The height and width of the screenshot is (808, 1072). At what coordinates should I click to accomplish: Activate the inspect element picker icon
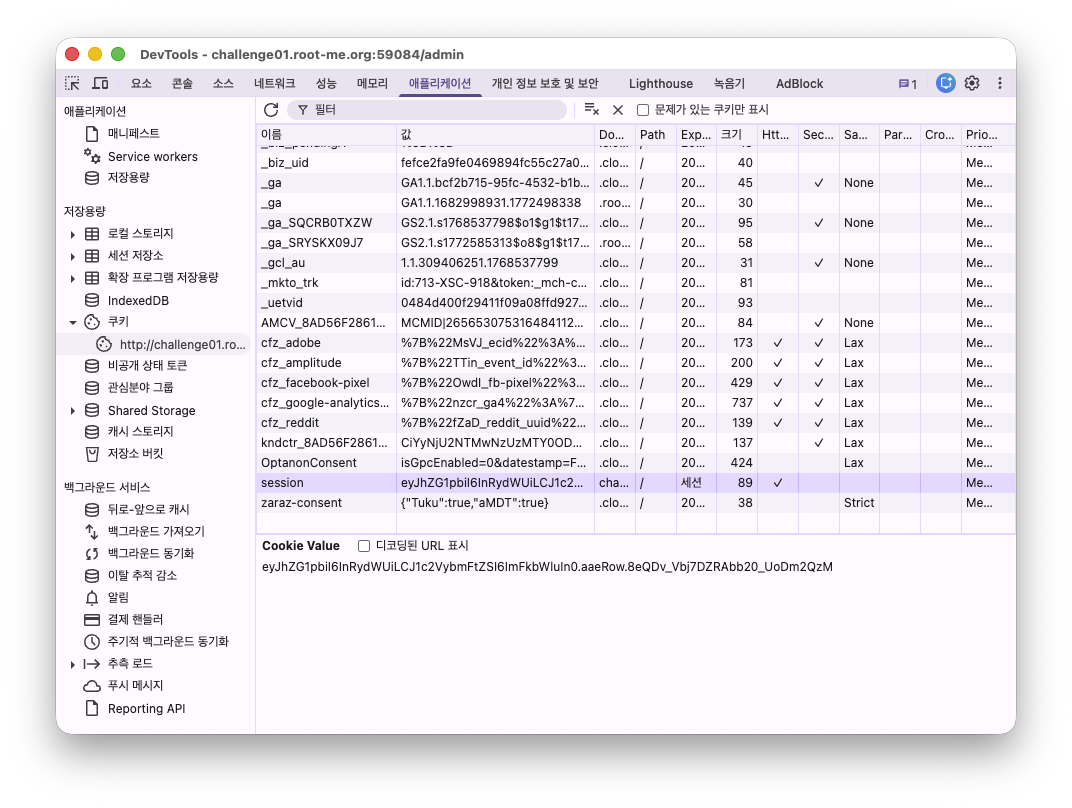point(72,83)
